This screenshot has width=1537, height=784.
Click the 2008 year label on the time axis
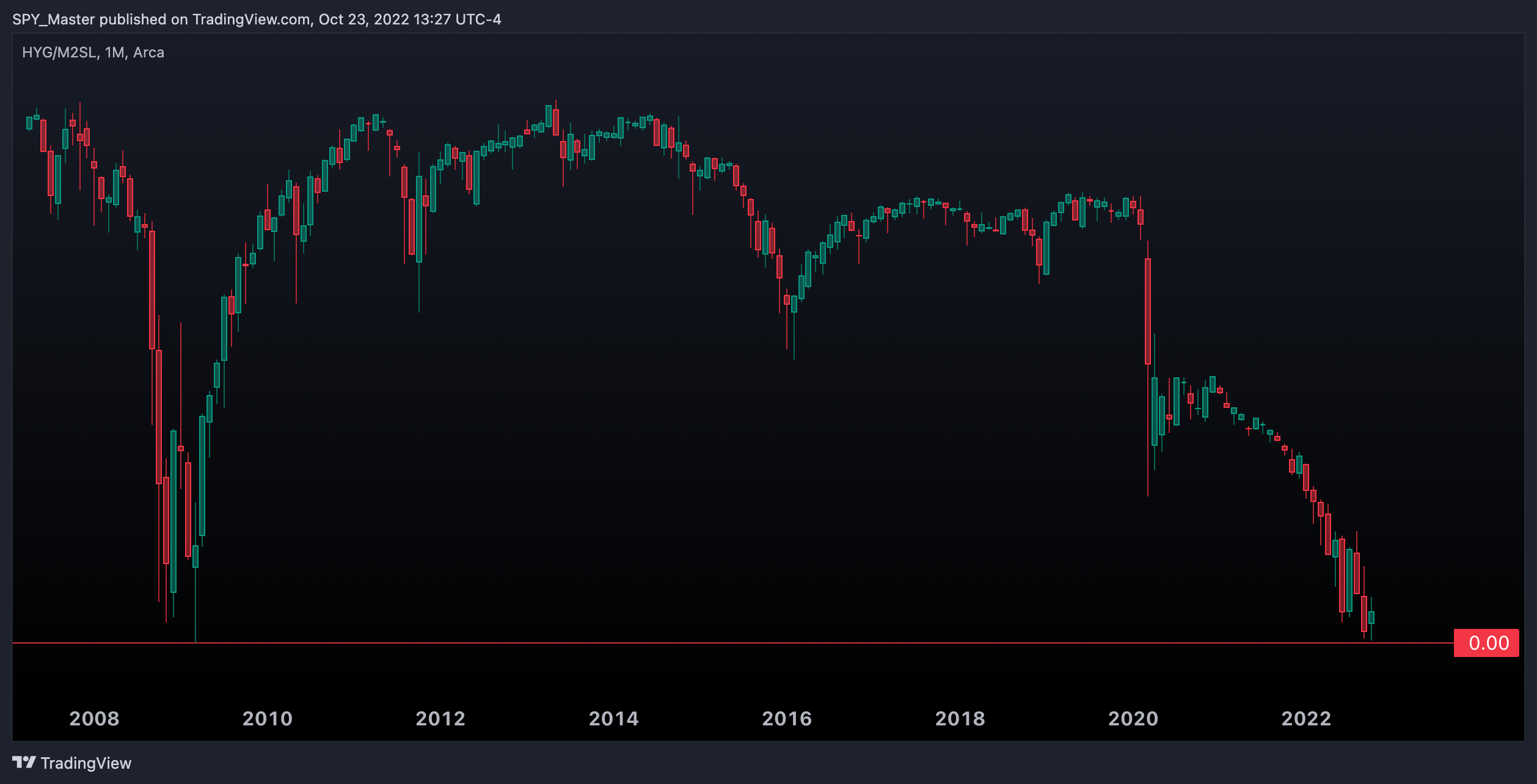click(x=94, y=719)
